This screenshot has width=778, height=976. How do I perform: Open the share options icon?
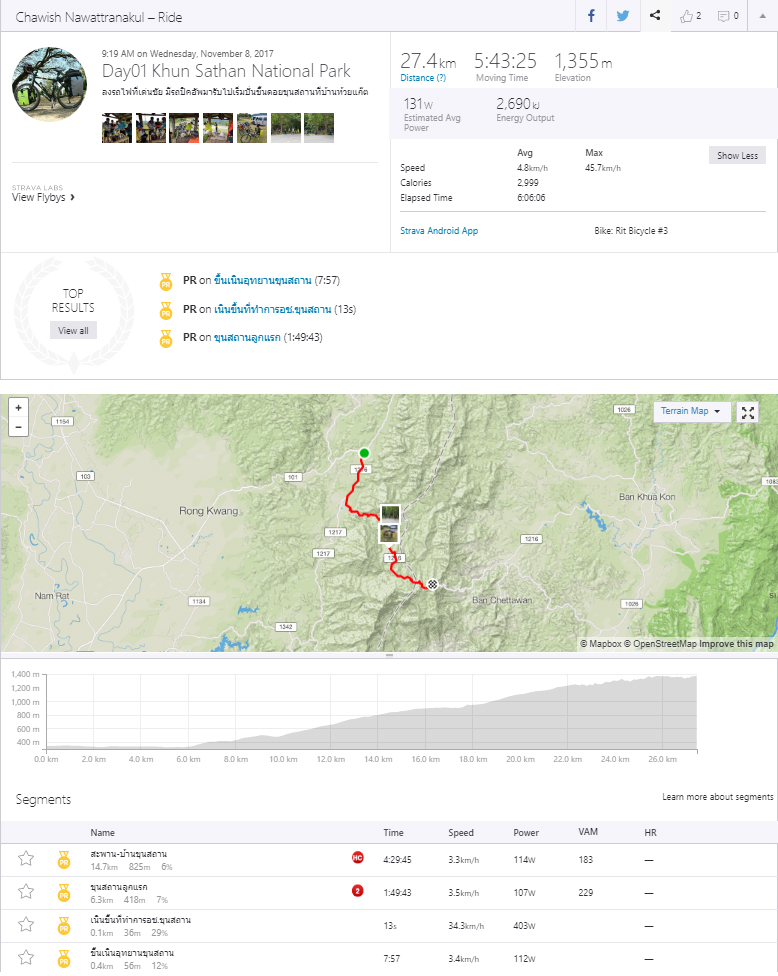pos(655,16)
